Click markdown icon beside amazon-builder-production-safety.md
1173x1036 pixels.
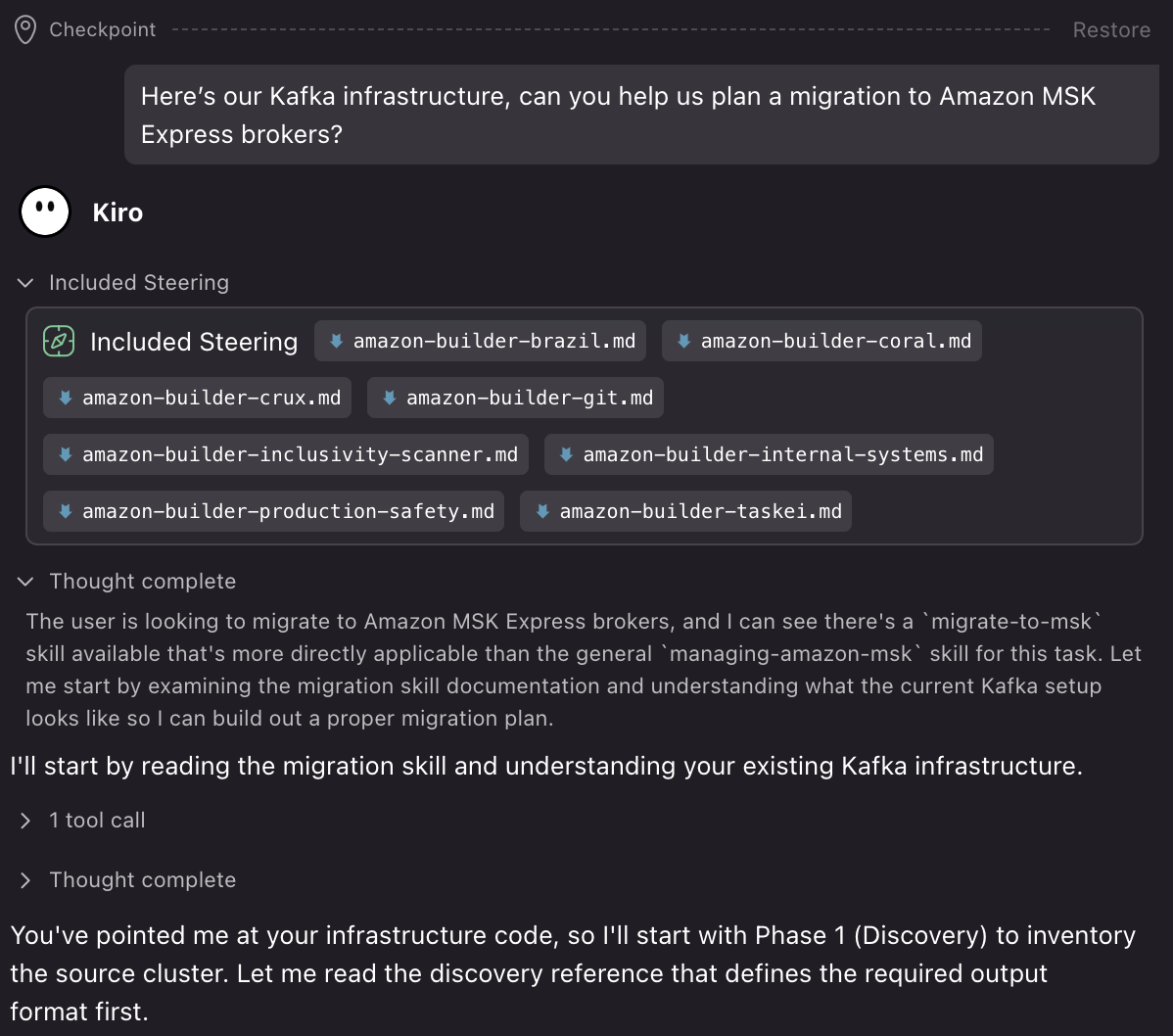coord(66,512)
